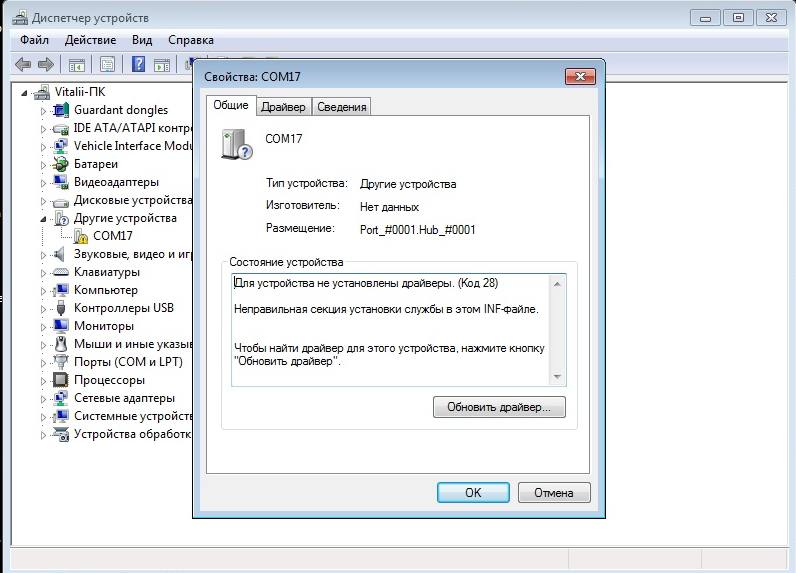This screenshot has width=796, height=573.
Task: Click the blue Help question-mark toolbar icon
Action: click(x=138, y=65)
